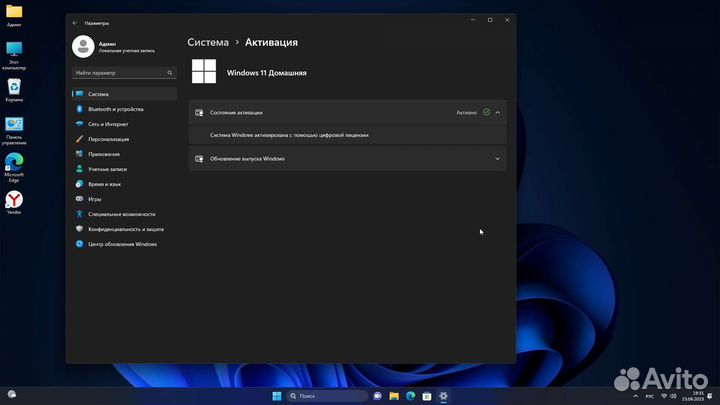The height and width of the screenshot is (405, 720).
Task: Close the Параметры window
Action: pyautogui.click(x=507, y=20)
